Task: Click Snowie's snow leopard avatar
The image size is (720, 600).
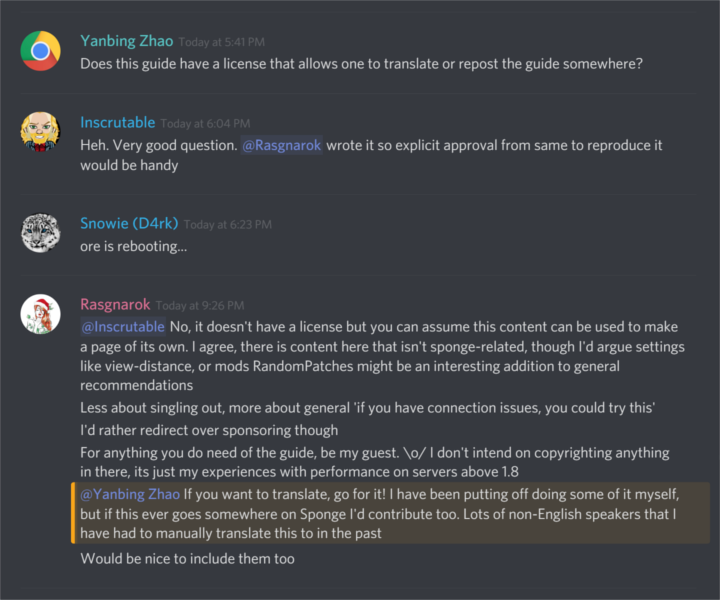Action: click(40, 232)
